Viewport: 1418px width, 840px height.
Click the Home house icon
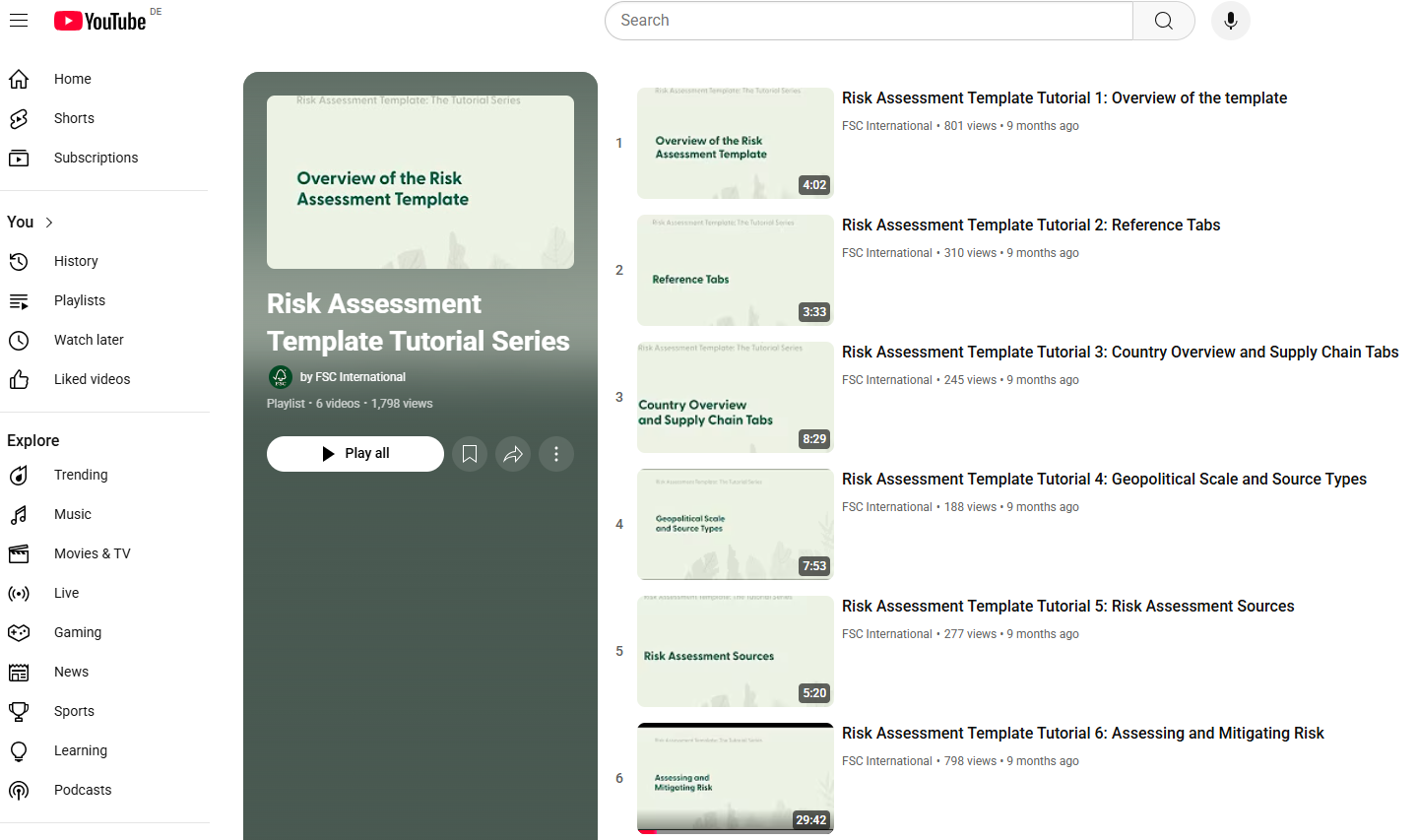[19, 79]
